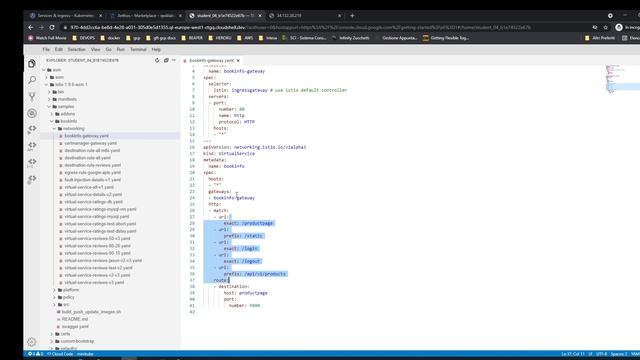Screen dimensions: 640x360
Task: Refresh the explorer file tree
Action: tap(157, 60)
